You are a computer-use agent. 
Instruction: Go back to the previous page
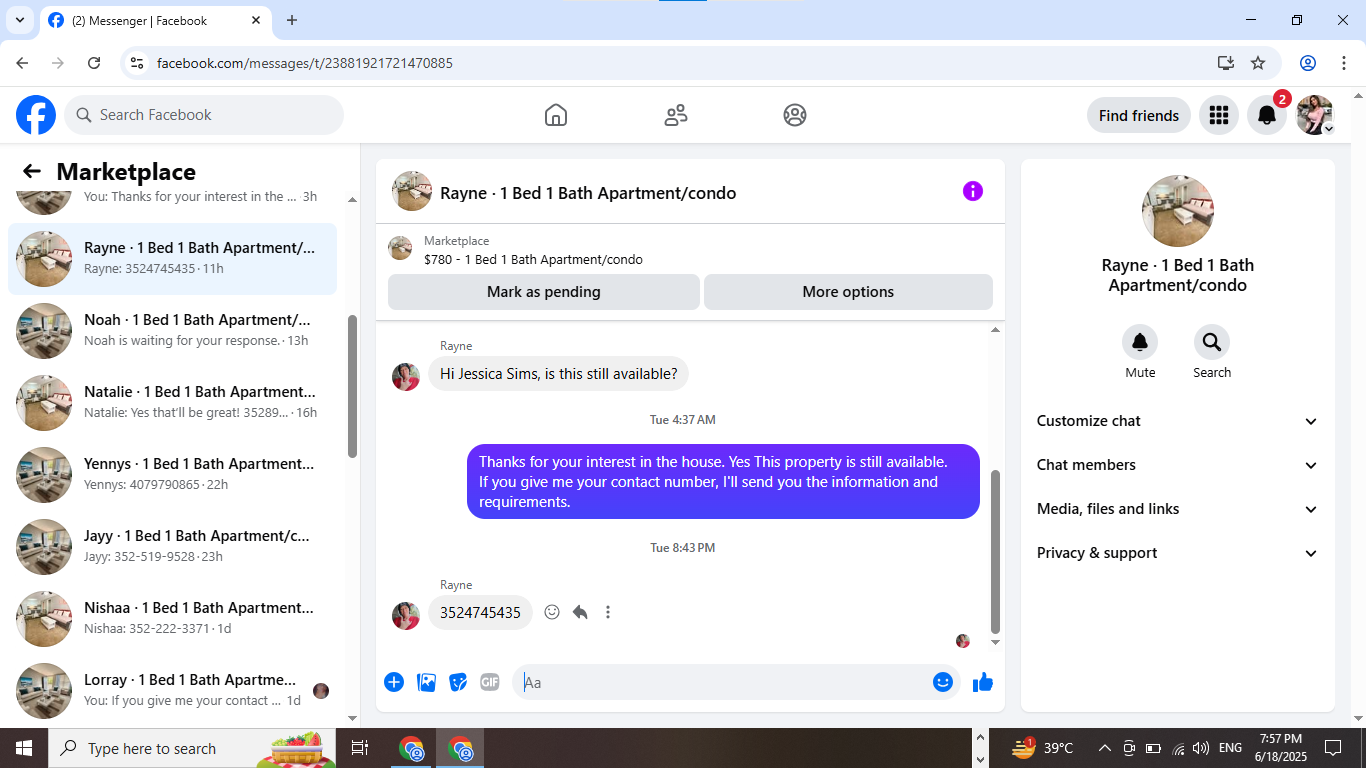pos(22,63)
